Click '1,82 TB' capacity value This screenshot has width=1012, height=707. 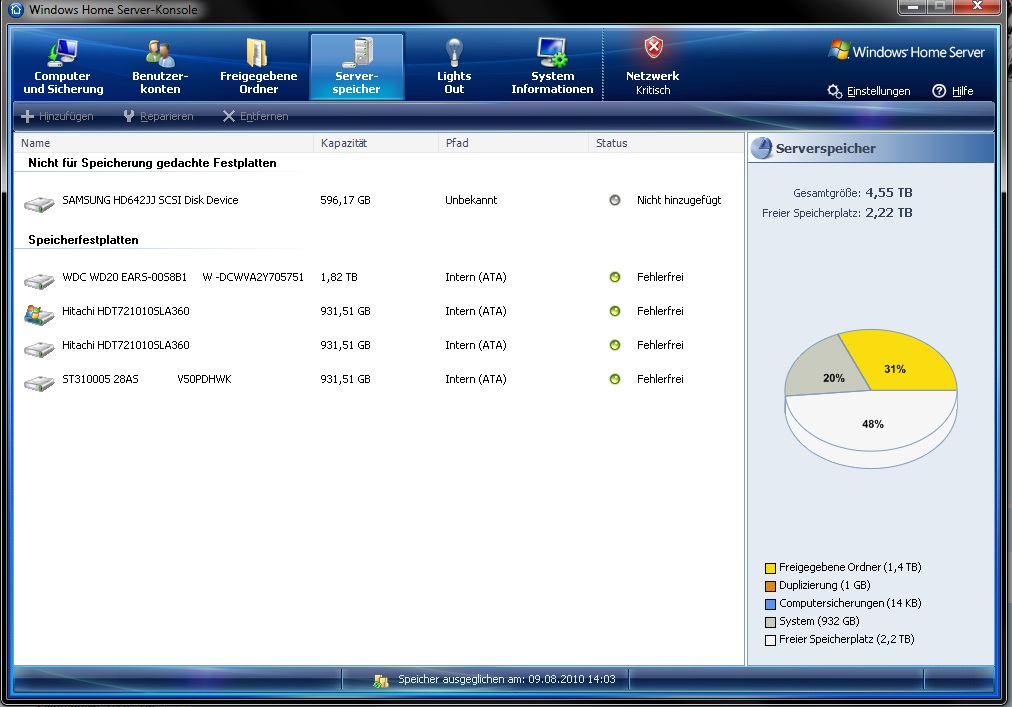[x=339, y=277]
